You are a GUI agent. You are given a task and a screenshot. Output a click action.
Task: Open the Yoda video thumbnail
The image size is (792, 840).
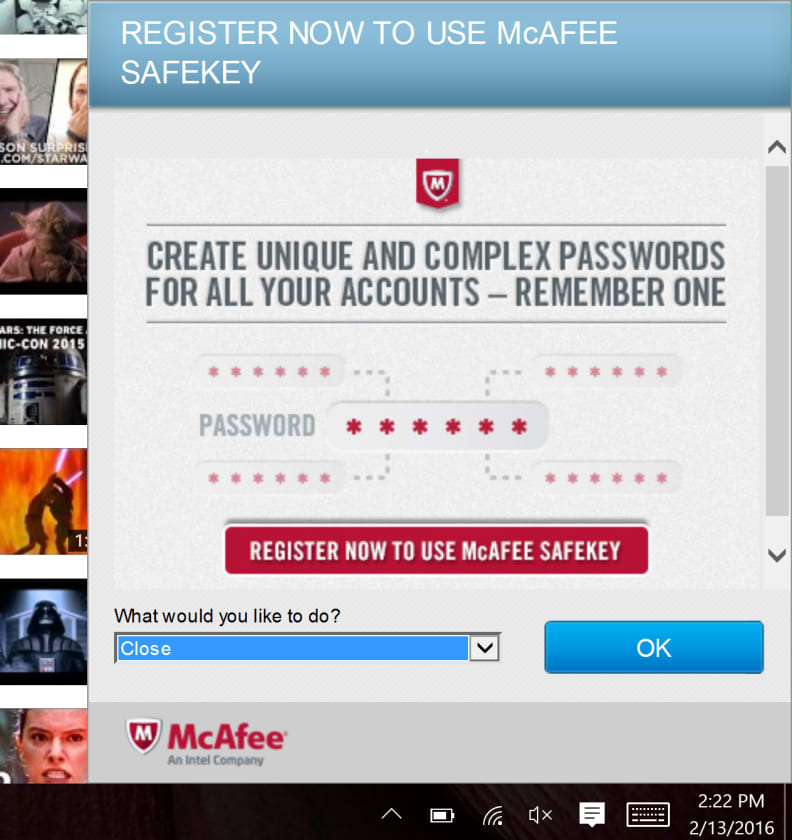(43, 241)
